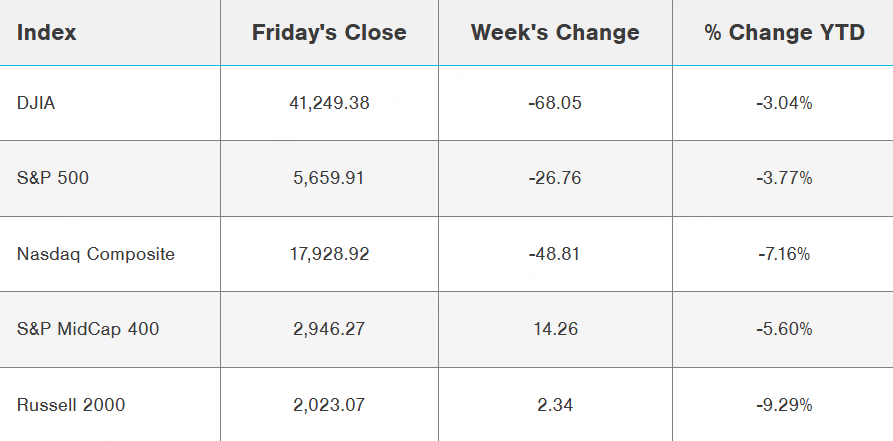Click S&P 500 closing value 5,659.91
This screenshot has height=441, width=893.
click(329, 178)
